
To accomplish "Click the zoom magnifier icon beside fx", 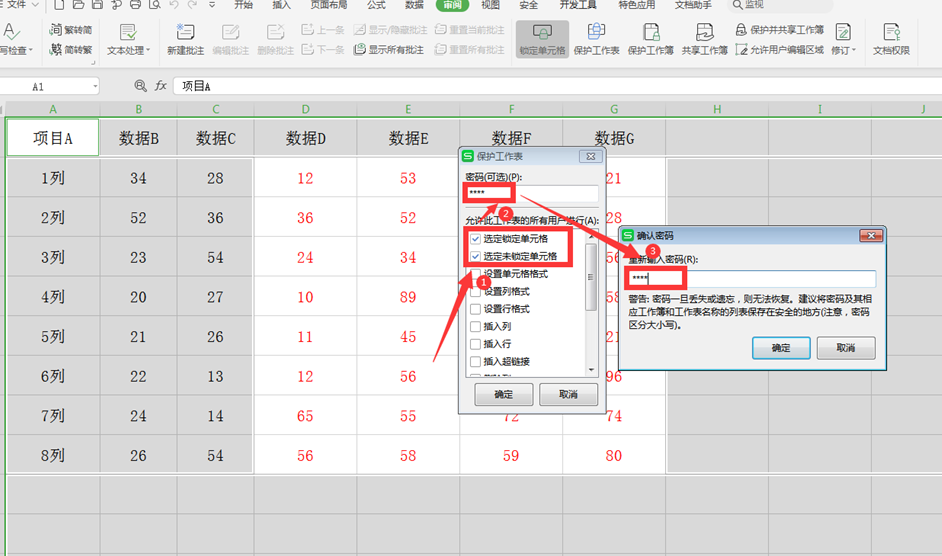I will coord(140,86).
